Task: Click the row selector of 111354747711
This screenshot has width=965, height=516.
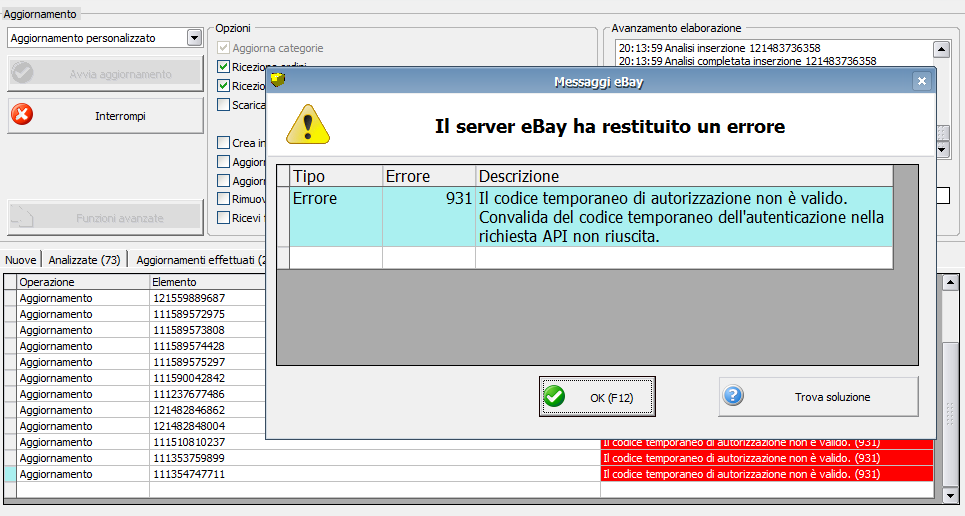Action: tap(10, 474)
